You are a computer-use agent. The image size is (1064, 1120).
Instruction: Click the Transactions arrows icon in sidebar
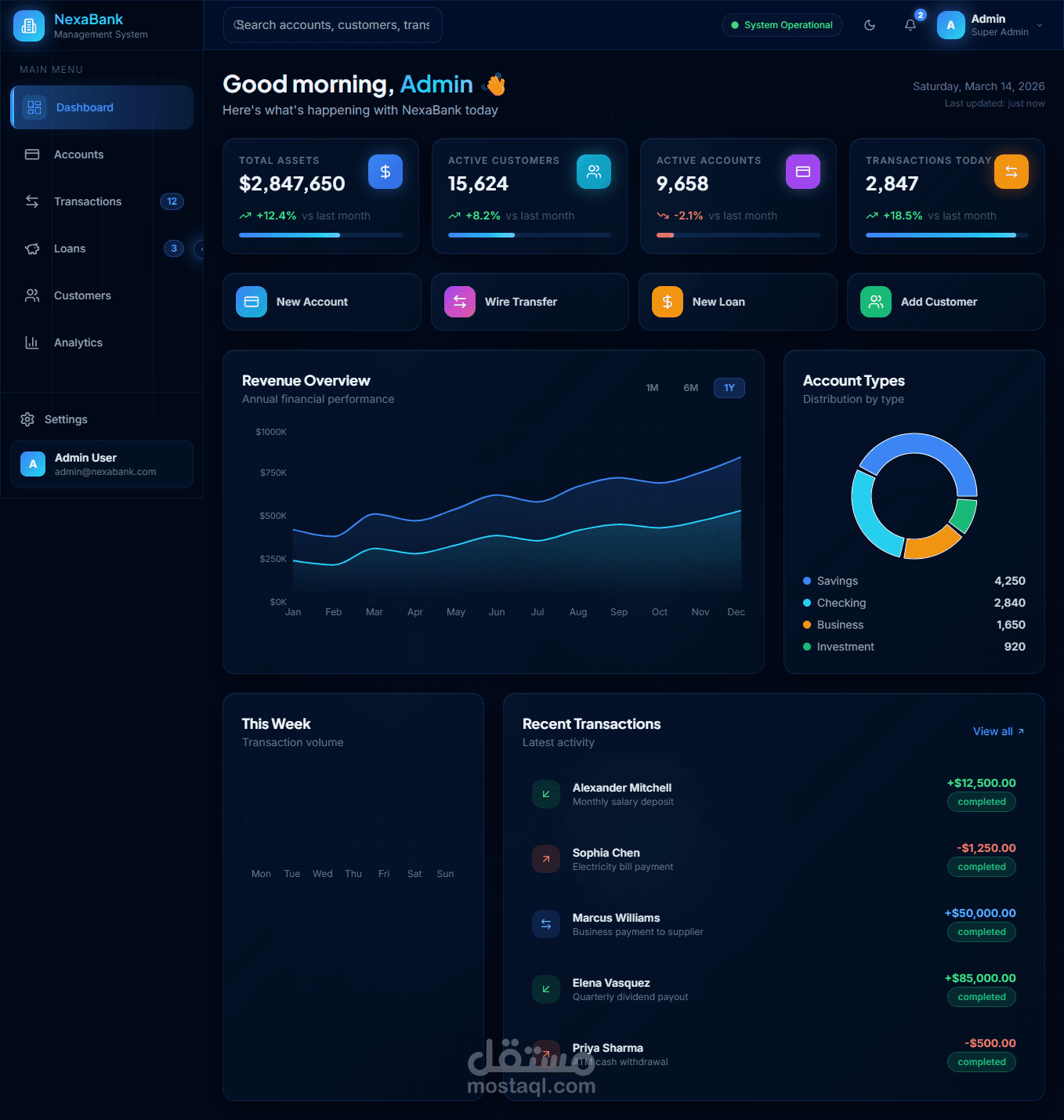(32, 201)
